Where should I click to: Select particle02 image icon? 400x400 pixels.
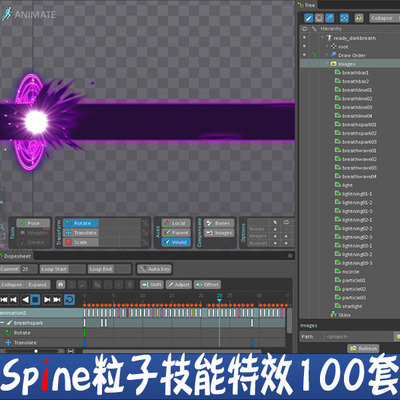click(337, 289)
